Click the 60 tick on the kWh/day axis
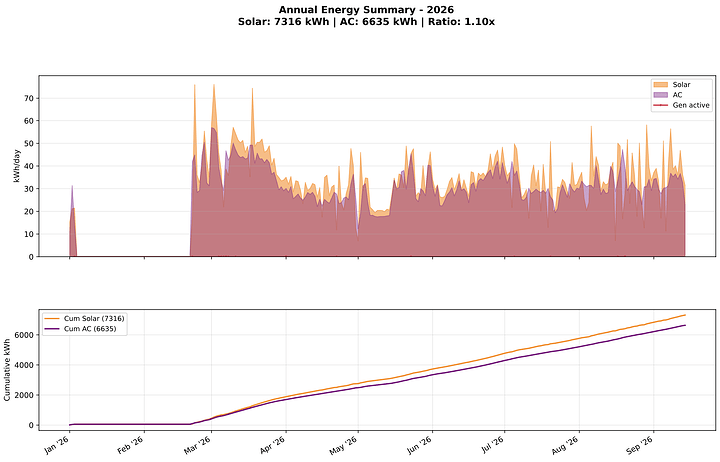This screenshot has height=462, width=720. pos(29,121)
